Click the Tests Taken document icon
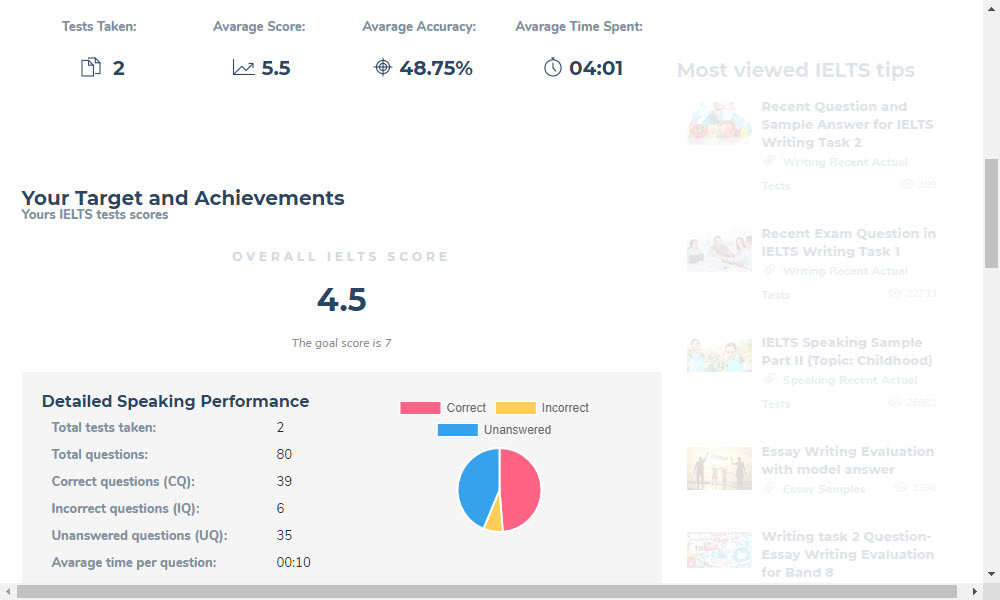This screenshot has height=600, width=1000. point(91,68)
